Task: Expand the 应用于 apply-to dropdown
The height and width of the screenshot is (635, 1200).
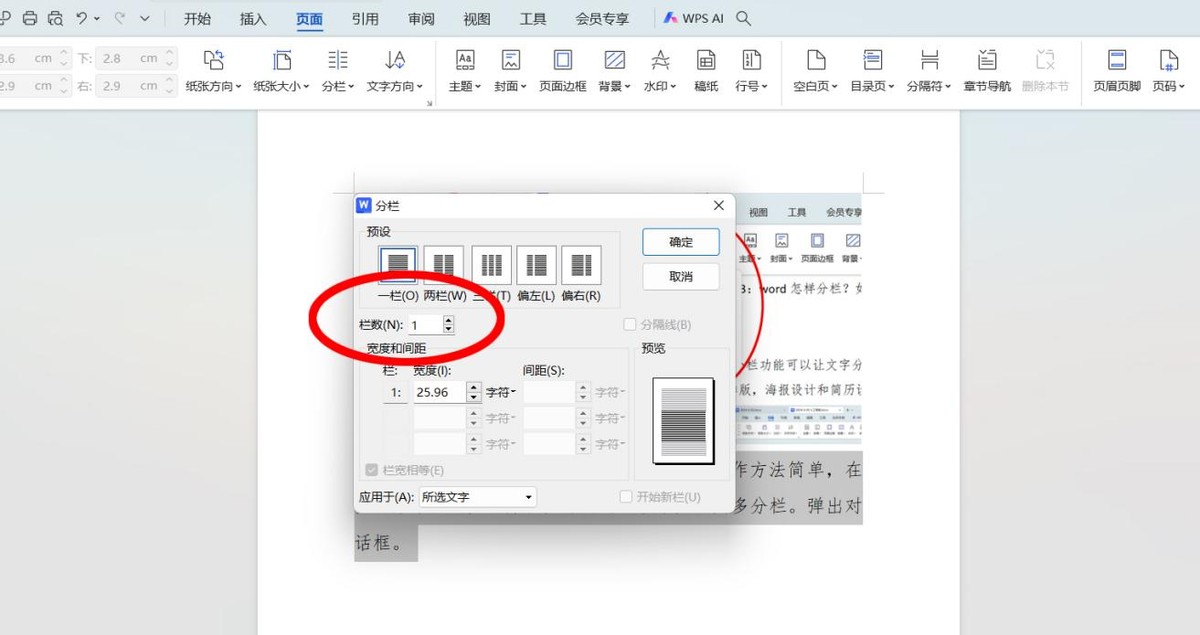Action: click(477, 497)
